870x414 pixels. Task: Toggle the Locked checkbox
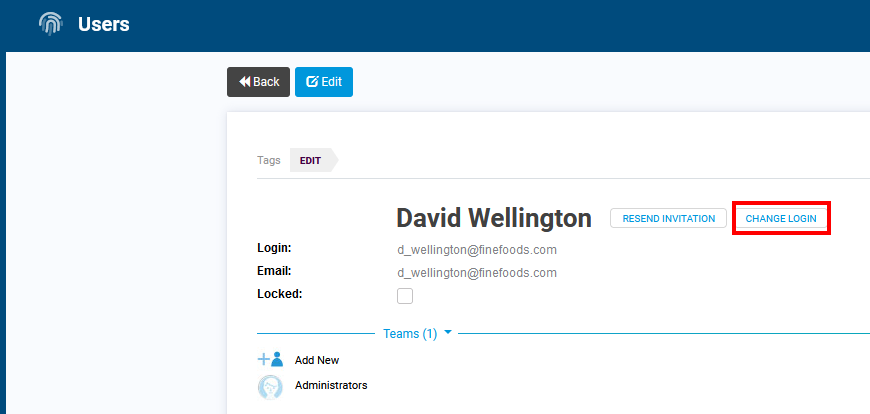405,296
